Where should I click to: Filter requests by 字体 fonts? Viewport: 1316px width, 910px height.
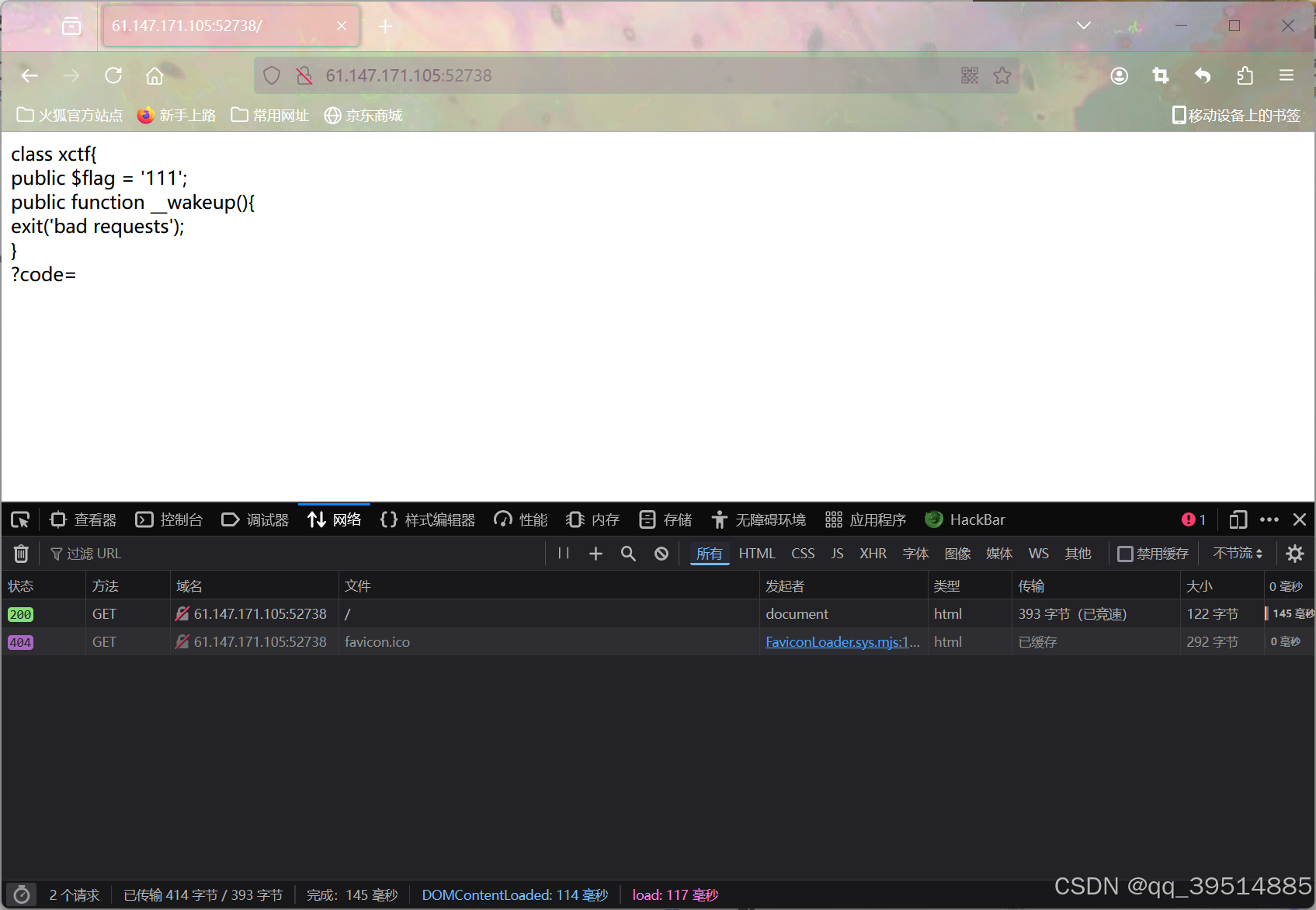[x=915, y=554]
